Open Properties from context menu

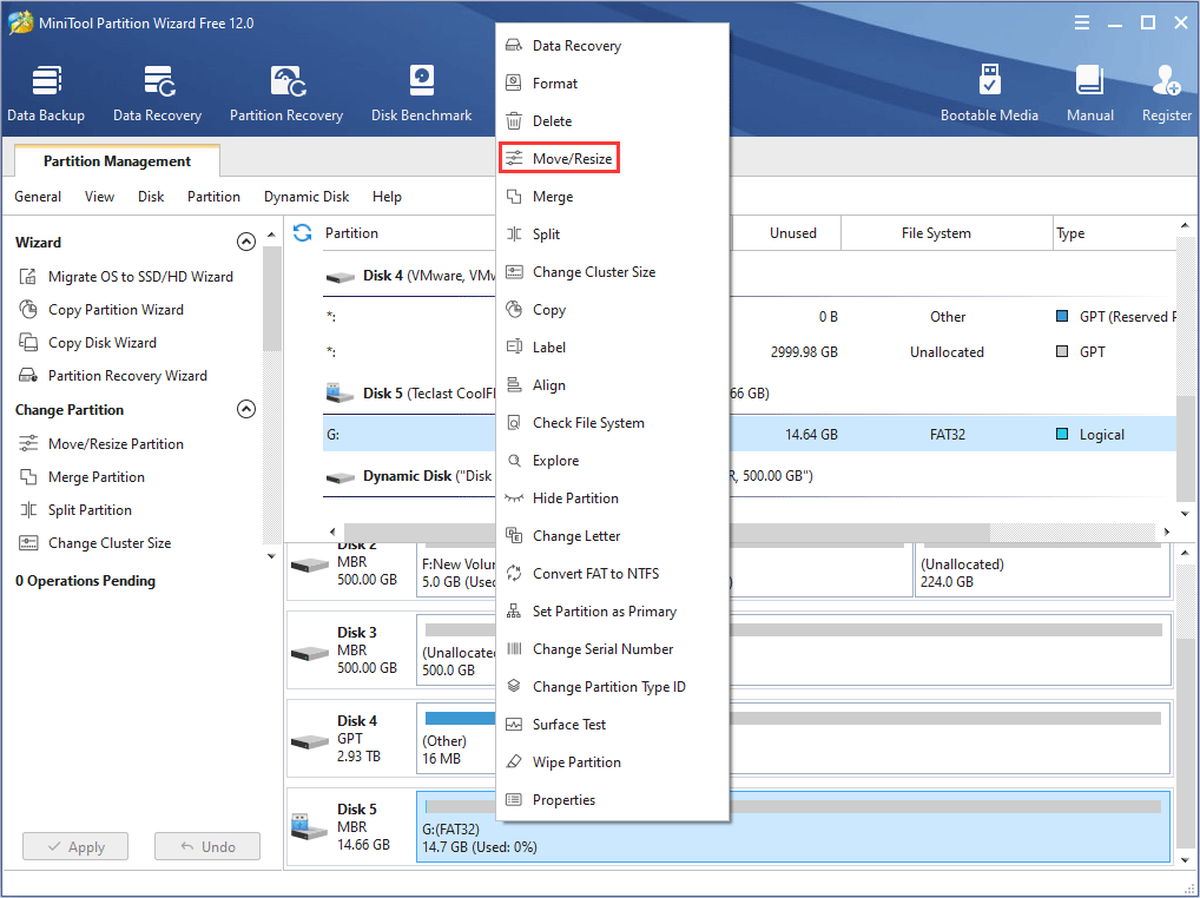[x=613, y=800]
